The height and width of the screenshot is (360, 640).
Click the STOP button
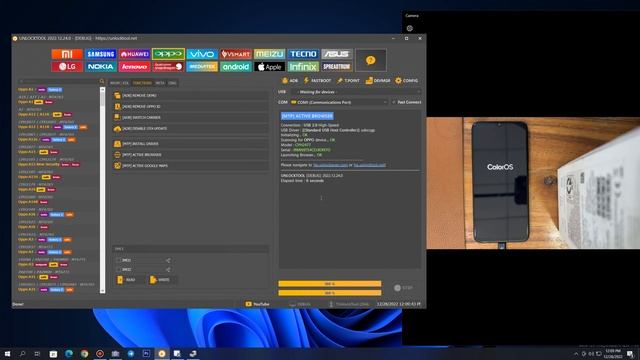click(404, 288)
